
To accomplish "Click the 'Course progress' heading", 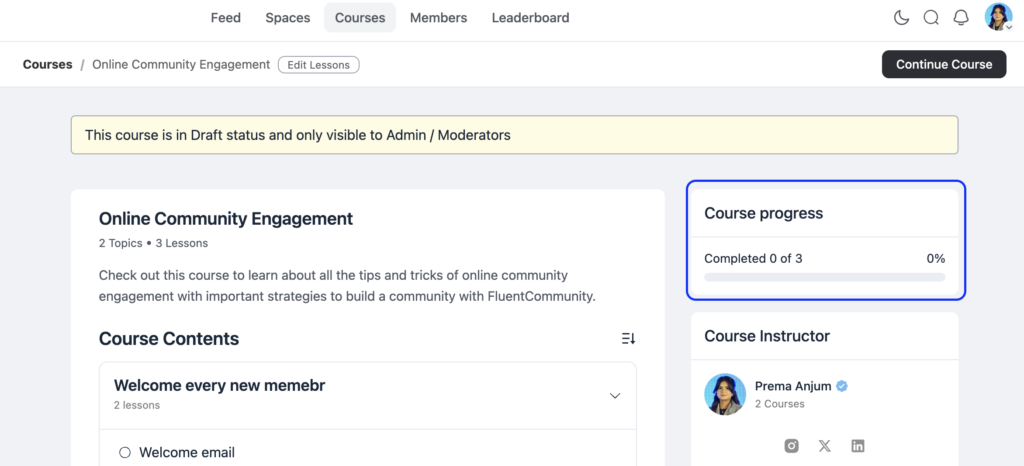I will (x=763, y=213).
